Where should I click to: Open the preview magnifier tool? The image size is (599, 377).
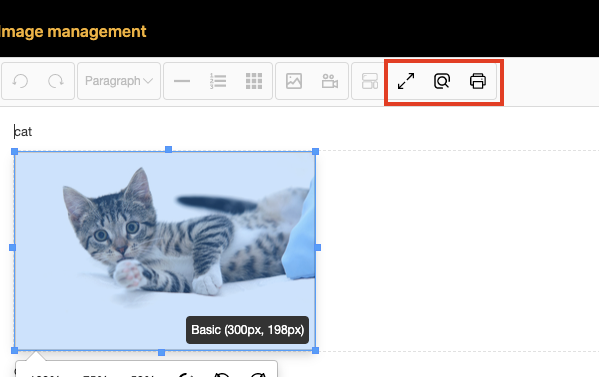tap(442, 81)
